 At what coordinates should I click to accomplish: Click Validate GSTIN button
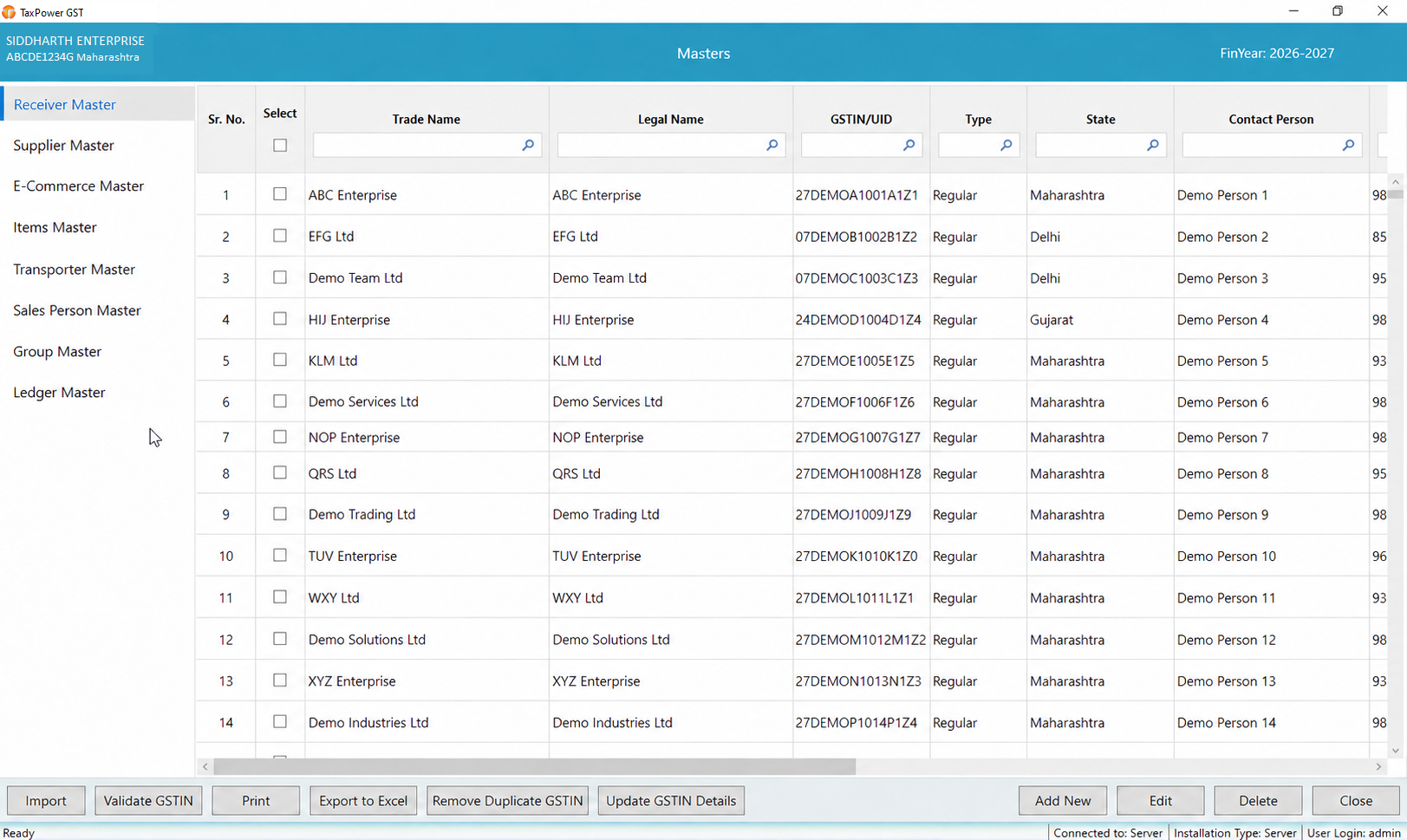(148, 800)
